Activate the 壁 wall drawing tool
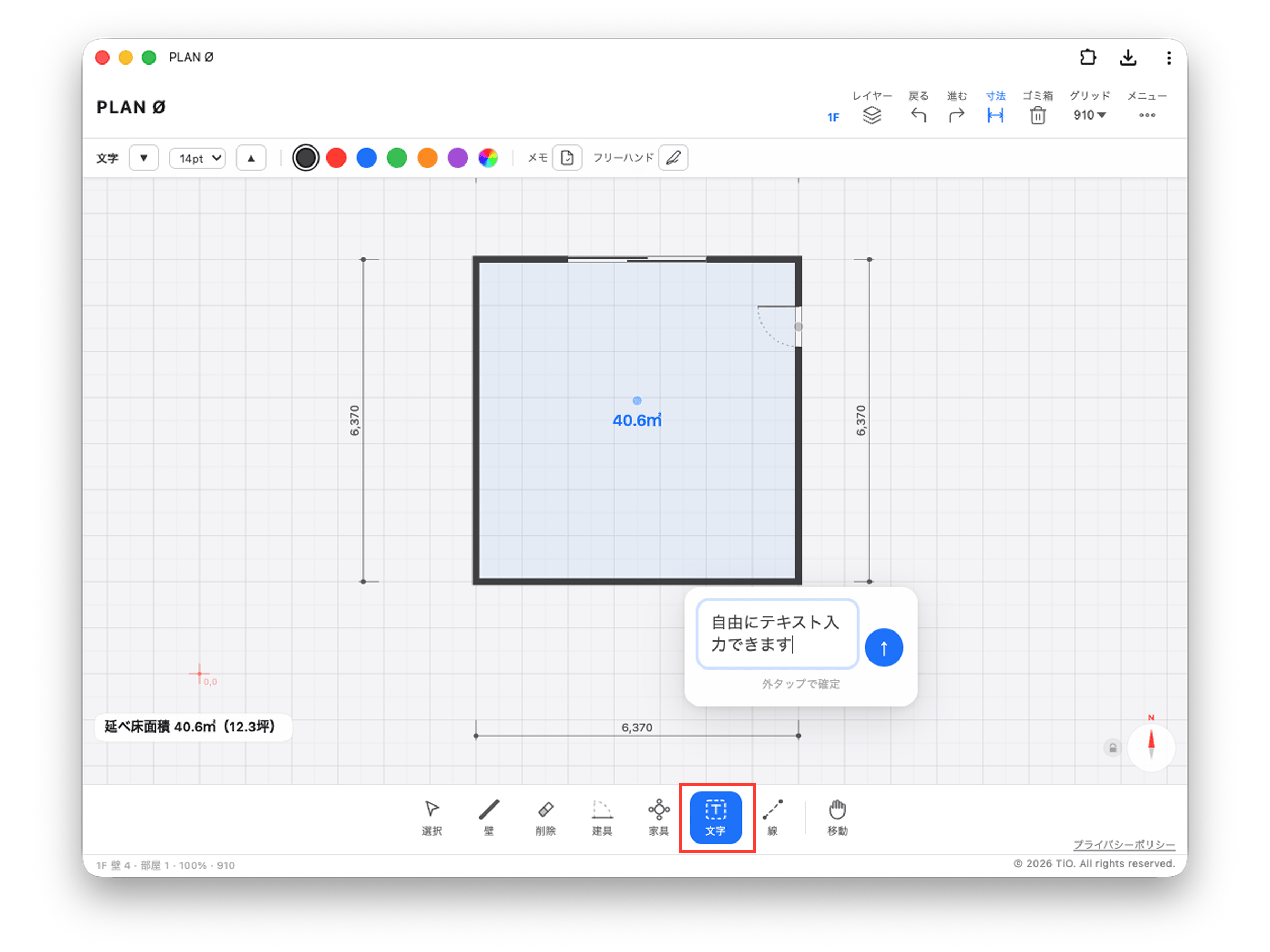 click(x=488, y=817)
